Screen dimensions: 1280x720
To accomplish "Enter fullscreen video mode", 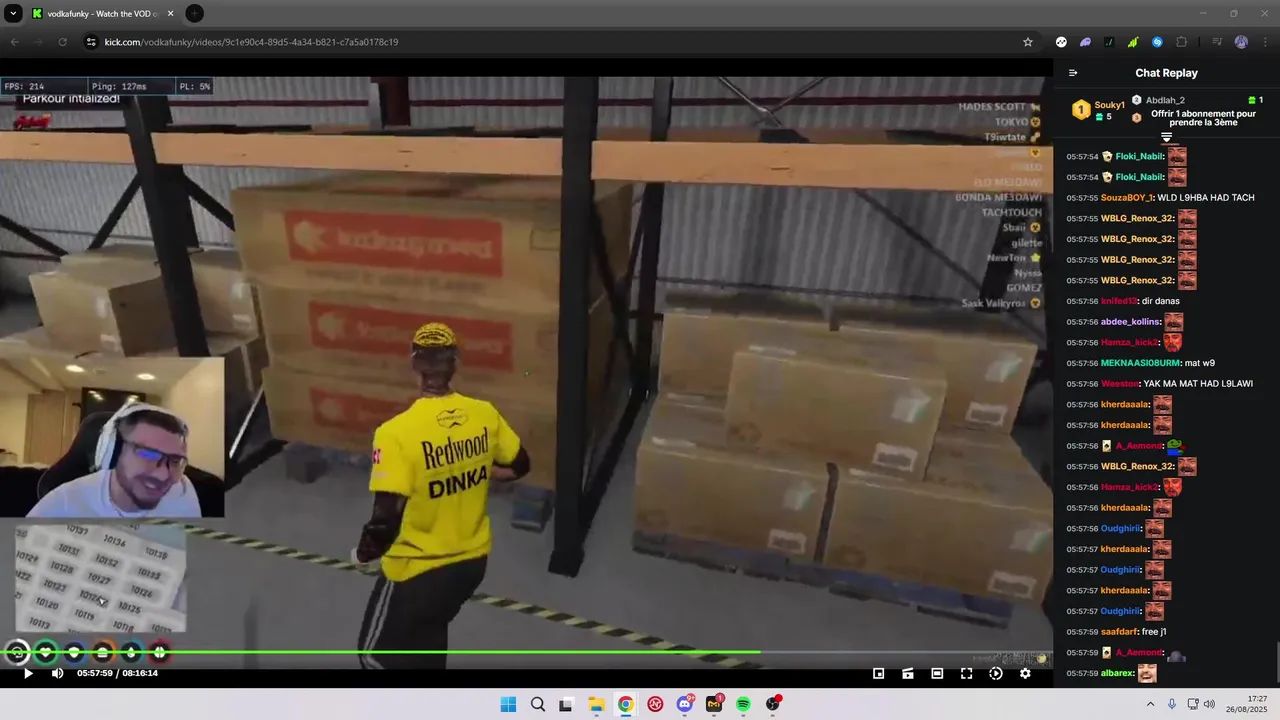I will point(966,674).
